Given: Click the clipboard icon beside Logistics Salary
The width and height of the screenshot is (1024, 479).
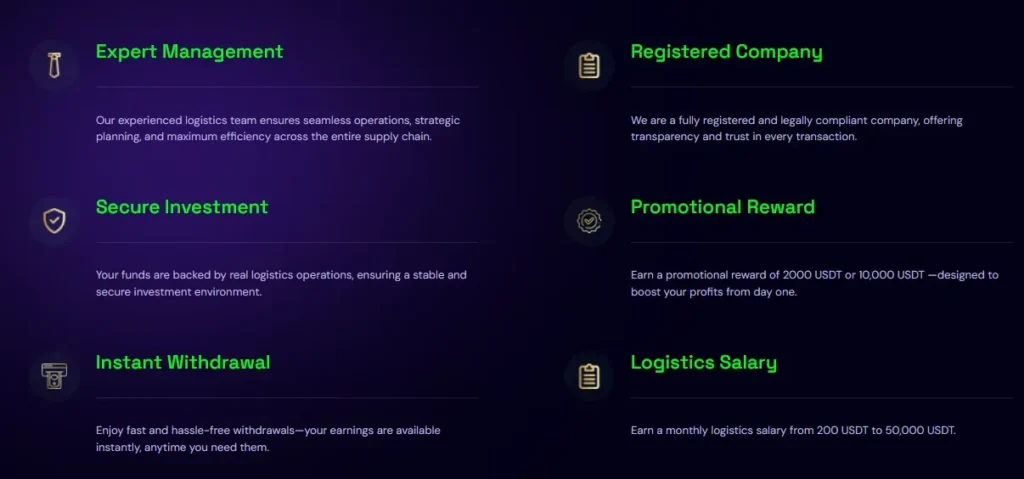Looking at the screenshot, I should coord(589,376).
